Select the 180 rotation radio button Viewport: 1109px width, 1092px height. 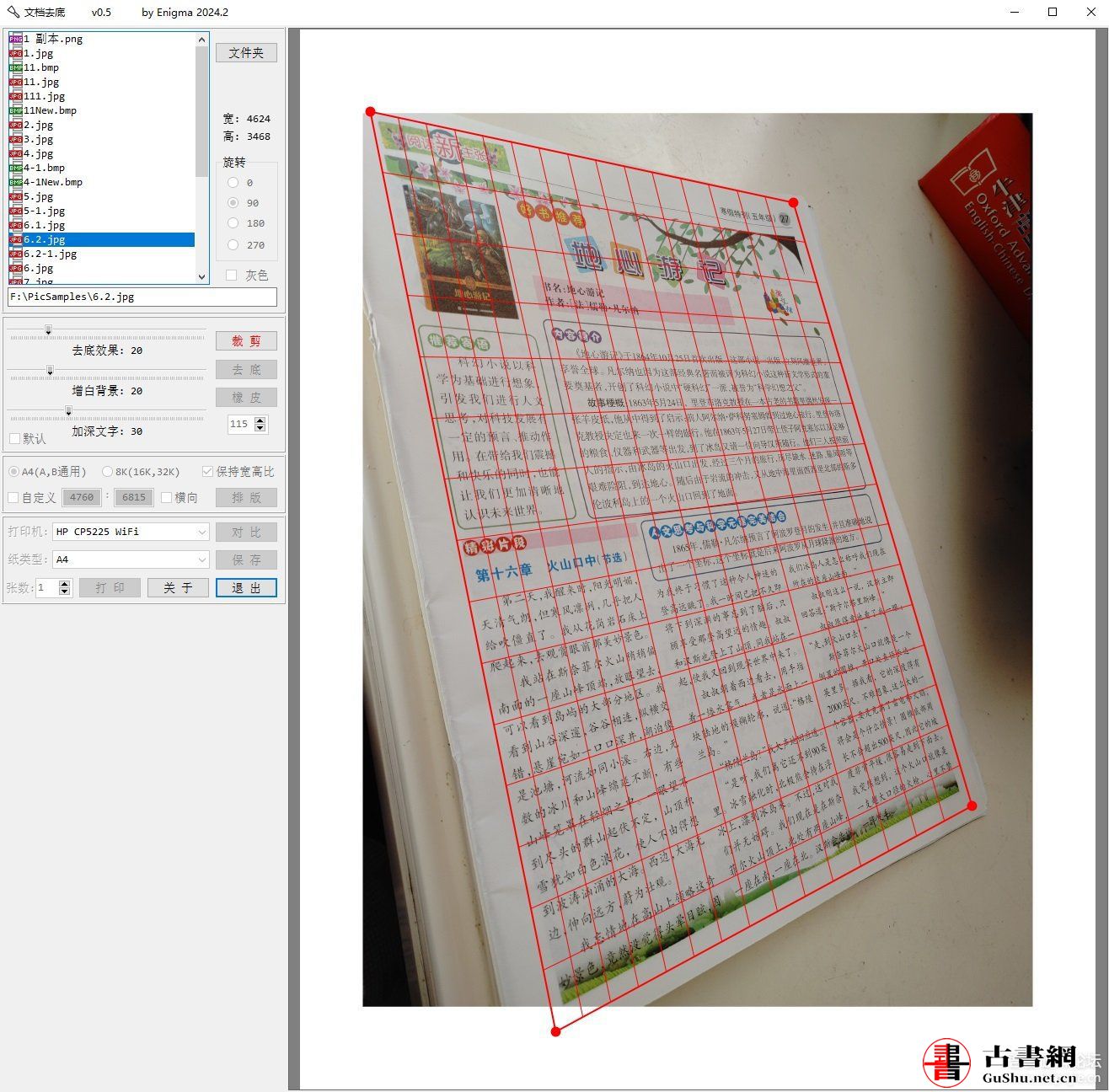(x=233, y=223)
